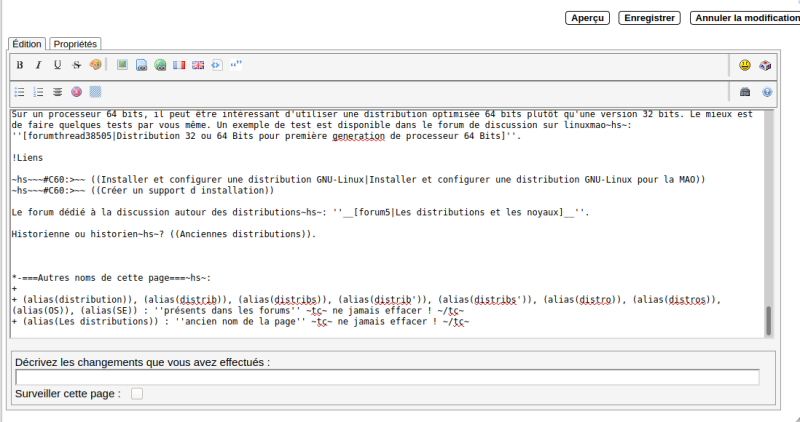800x422 pixels.
Task: Click the French flag icon
Action: point(179,65)
